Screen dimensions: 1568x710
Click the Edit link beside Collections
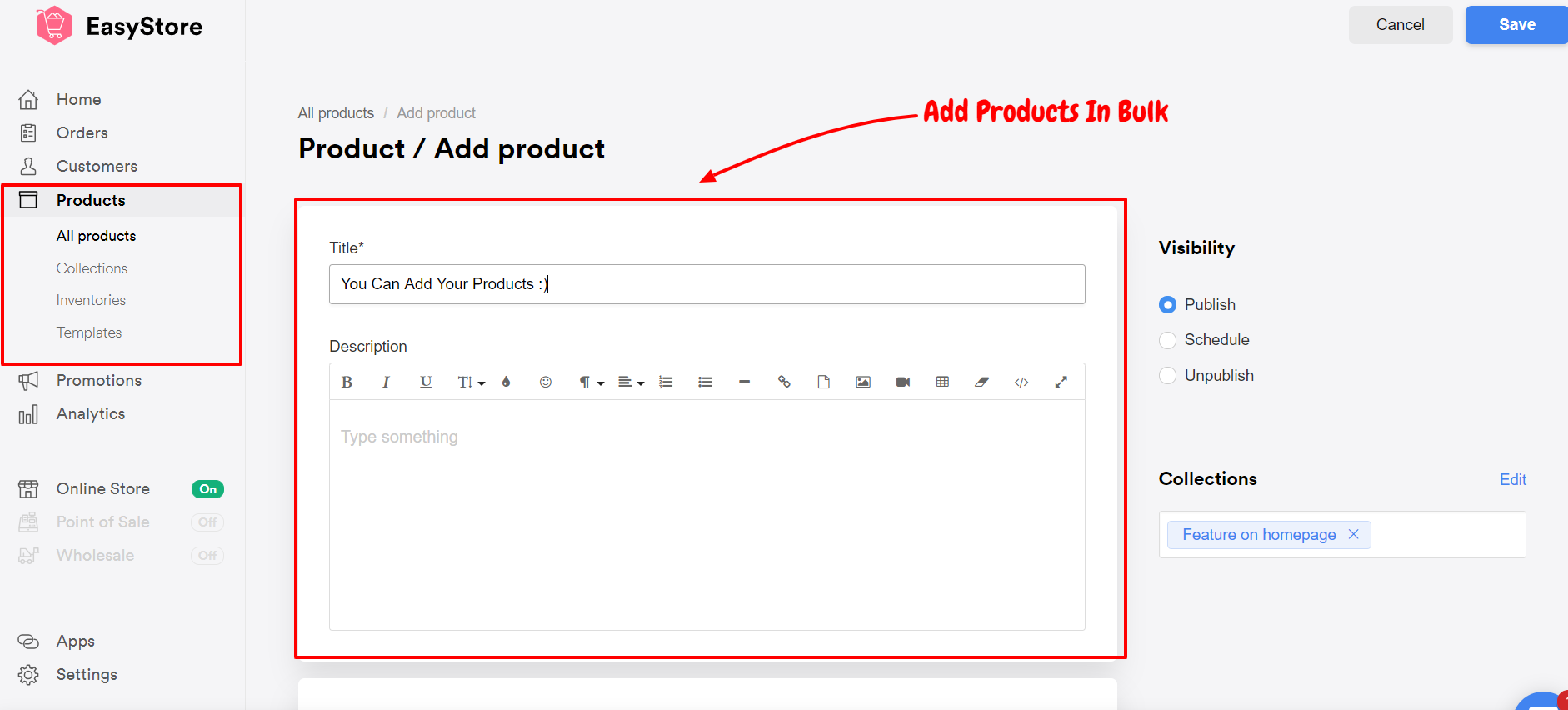pos(1513,480)
